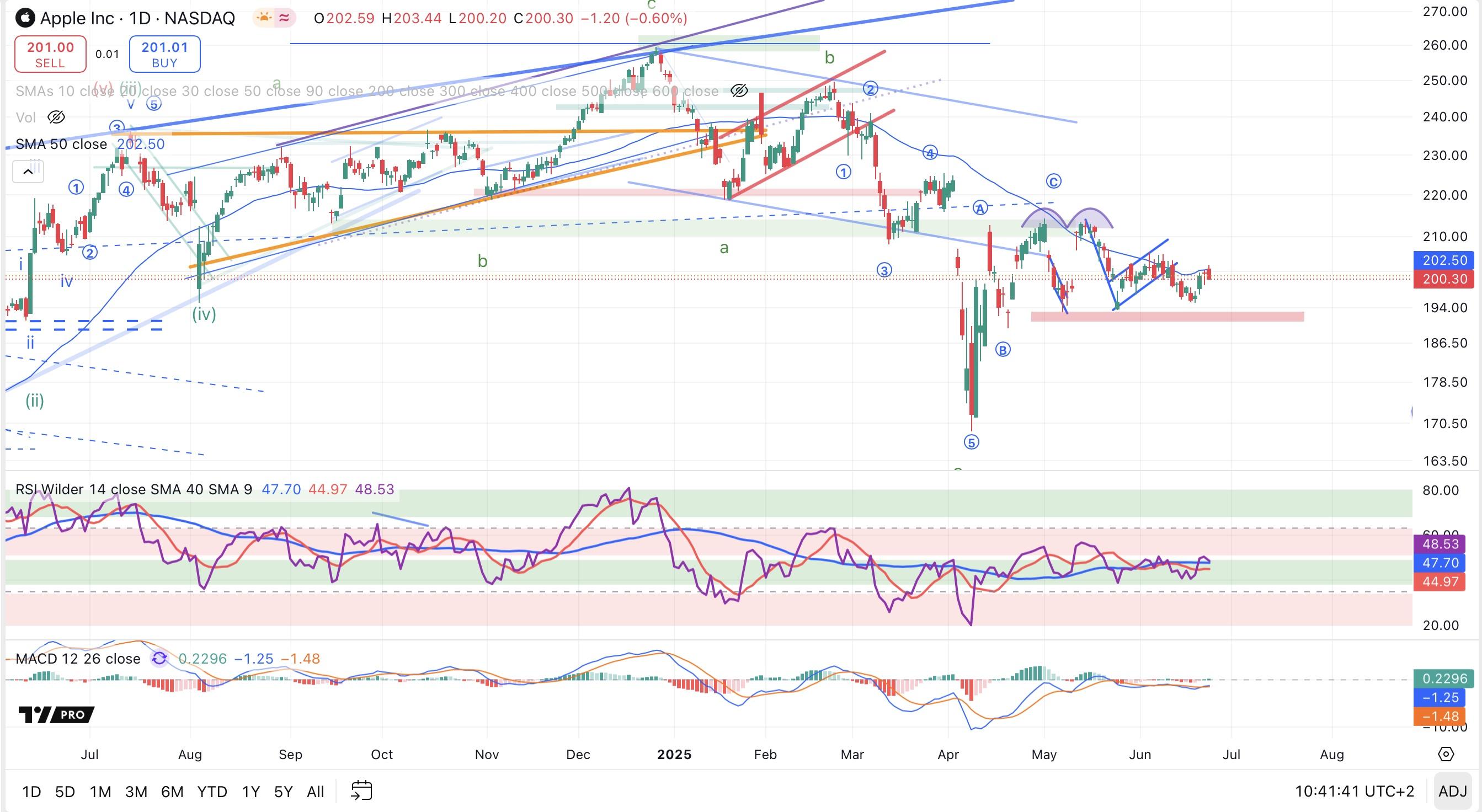1482x812 pixels.
Task: Click the TradingView PRO logo
Action: click(x=56, y=714)
